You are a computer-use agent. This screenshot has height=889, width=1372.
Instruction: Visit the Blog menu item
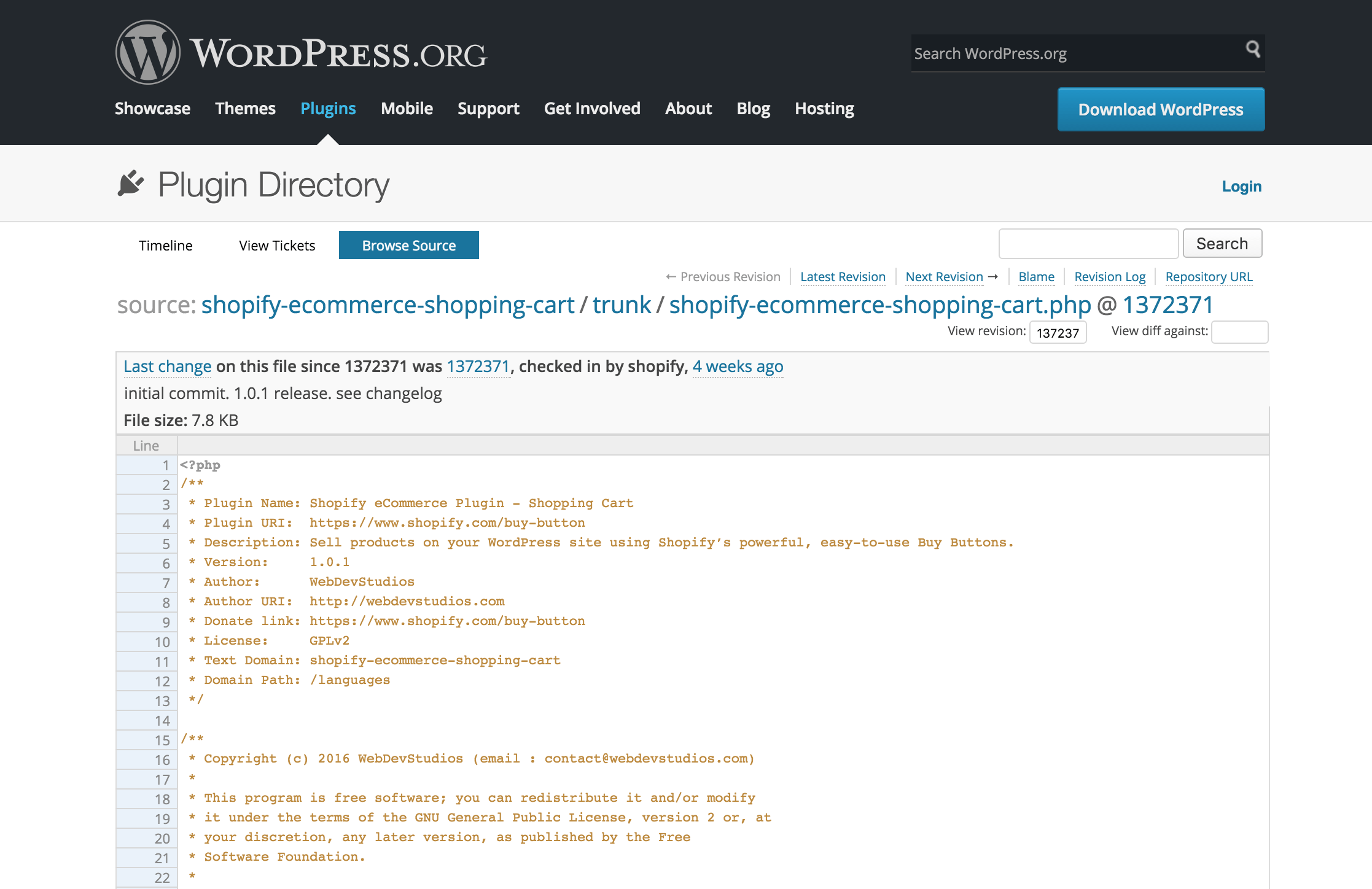coord(753,109)
